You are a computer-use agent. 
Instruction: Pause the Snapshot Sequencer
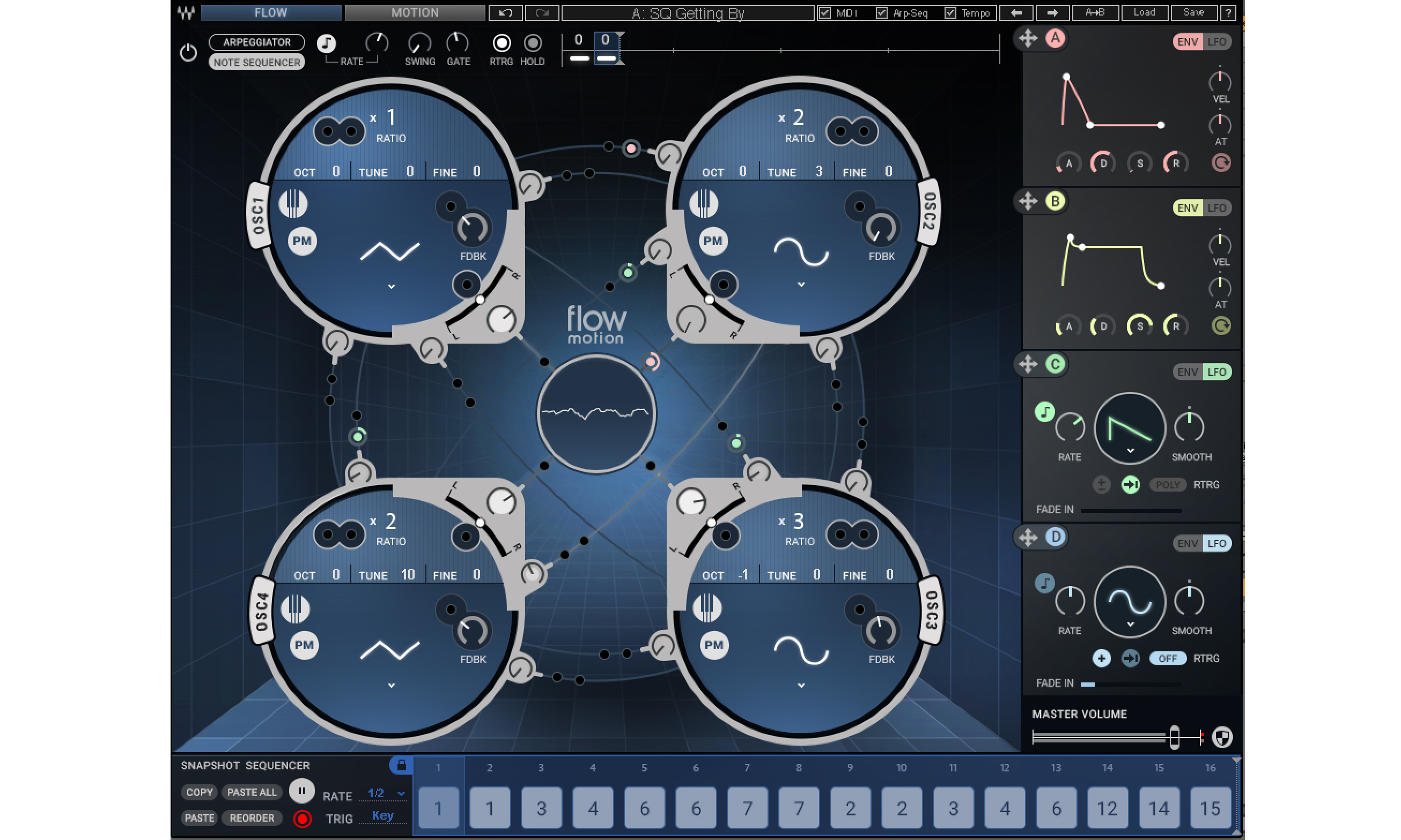pos(302,792)
